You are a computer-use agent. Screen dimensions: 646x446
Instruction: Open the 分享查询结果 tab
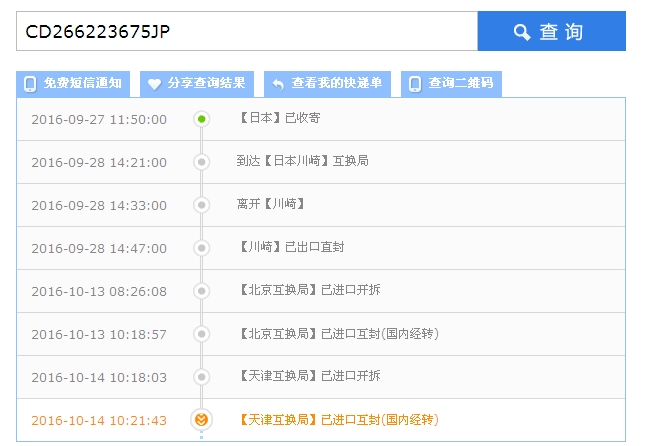tap(197, 84)
